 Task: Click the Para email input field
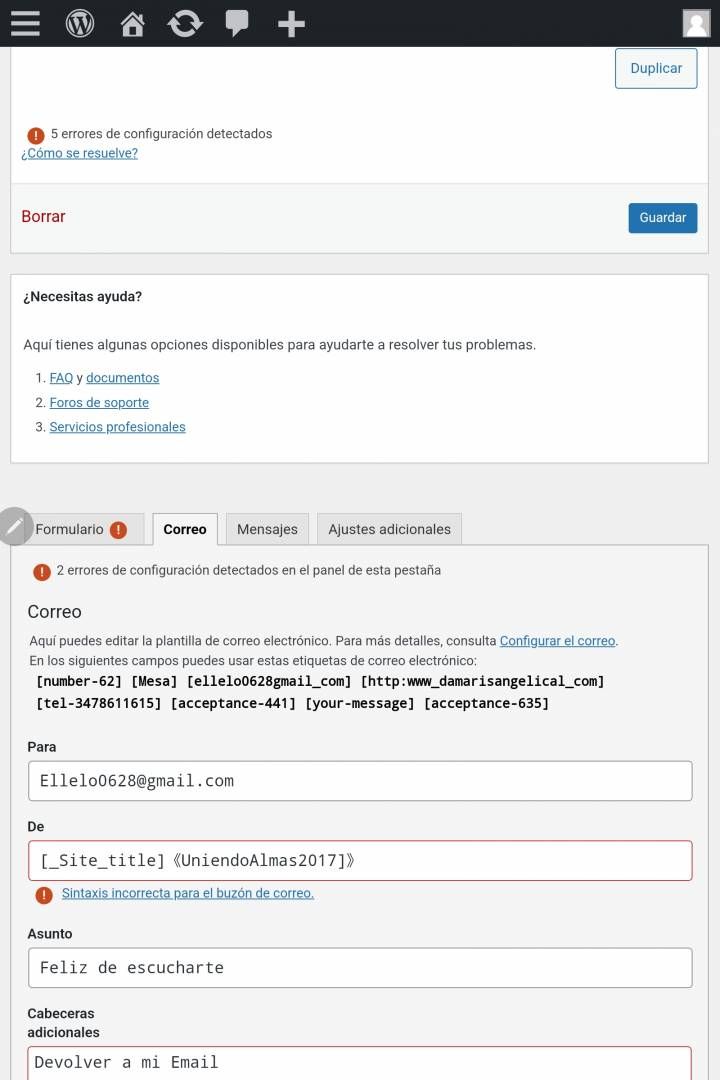(x=360, y=780)
